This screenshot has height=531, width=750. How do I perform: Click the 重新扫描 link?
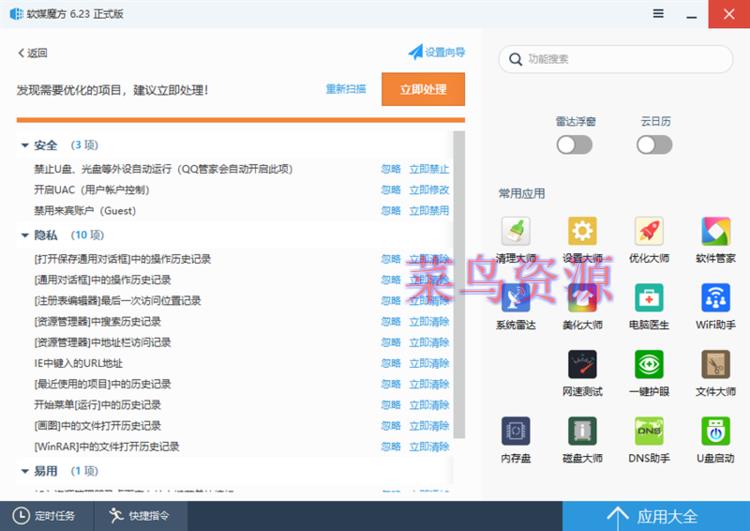(346, 89)
